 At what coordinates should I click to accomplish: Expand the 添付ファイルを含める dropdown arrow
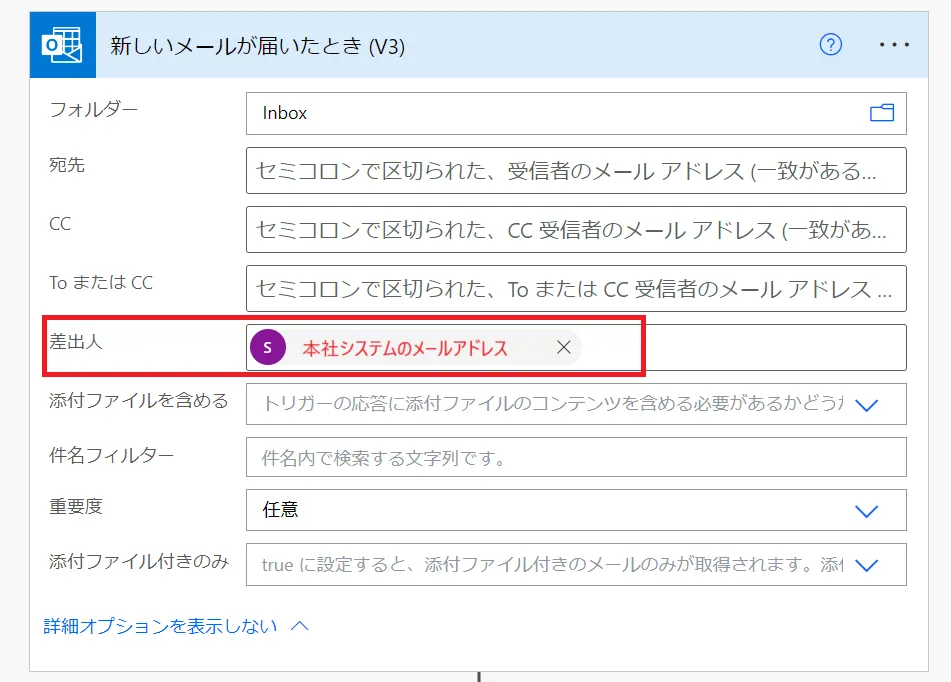[x=866, y=405]
